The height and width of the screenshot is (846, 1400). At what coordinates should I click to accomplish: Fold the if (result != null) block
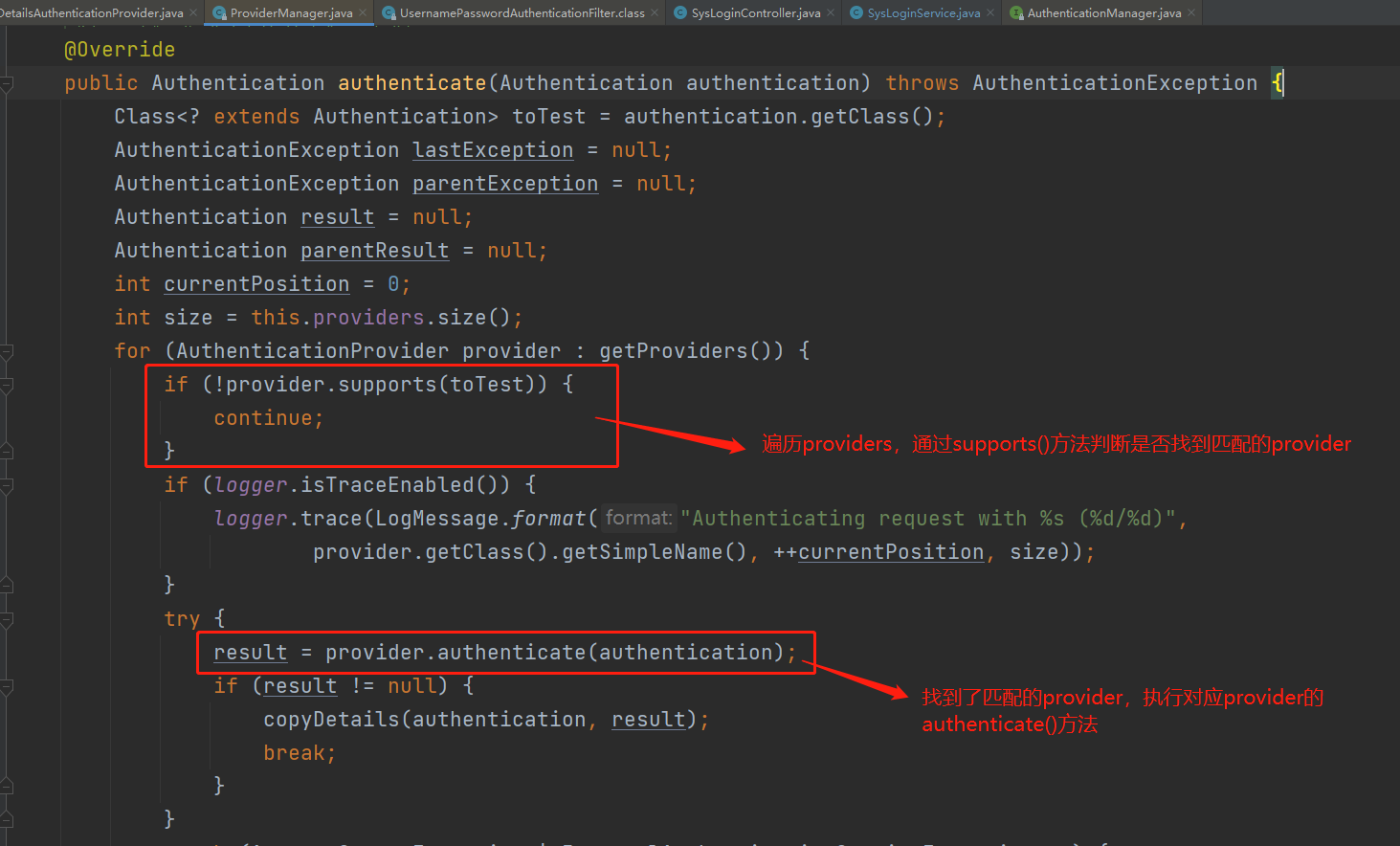click(x=7, y=687)
